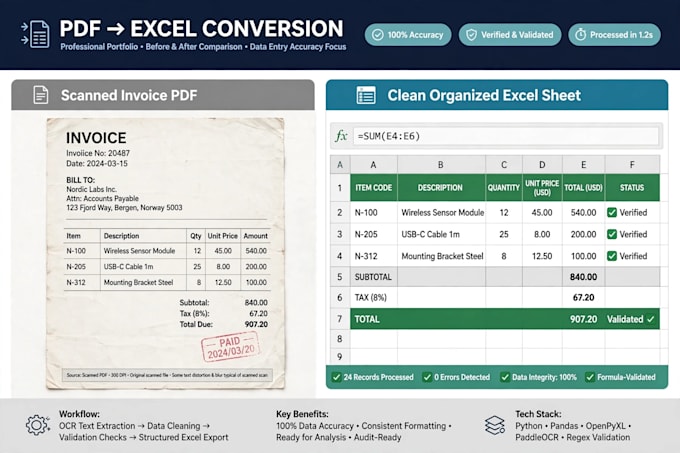Click the document icon beside Scanned Invoice PDF

(41, 95)
